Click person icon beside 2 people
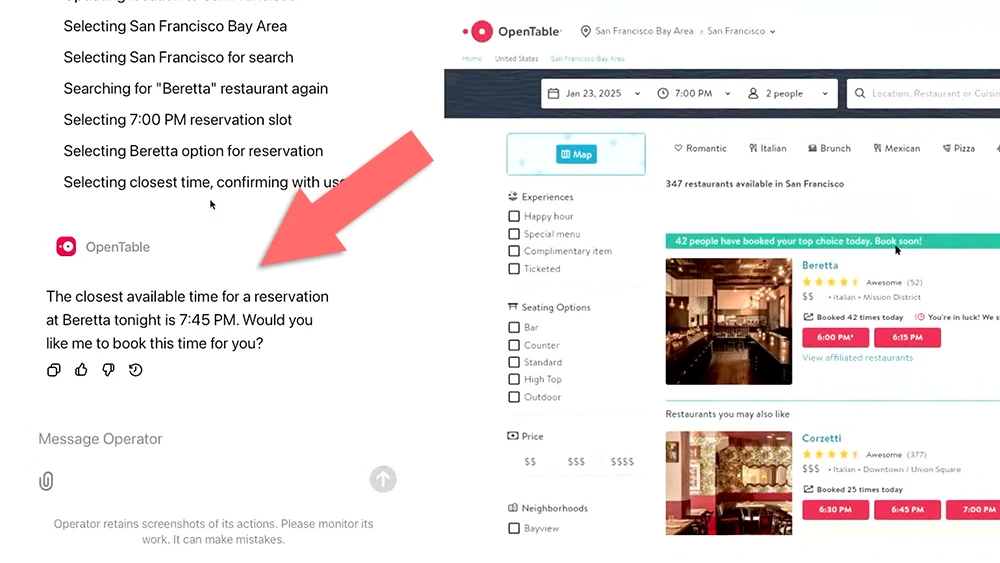Image resolution: width=1000 pixels, height=563 pixels. pyautogui.click(x=753, y=94)
